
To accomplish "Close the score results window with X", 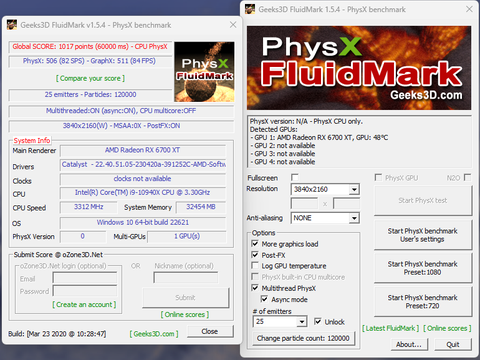I will [x=233, y=25].
